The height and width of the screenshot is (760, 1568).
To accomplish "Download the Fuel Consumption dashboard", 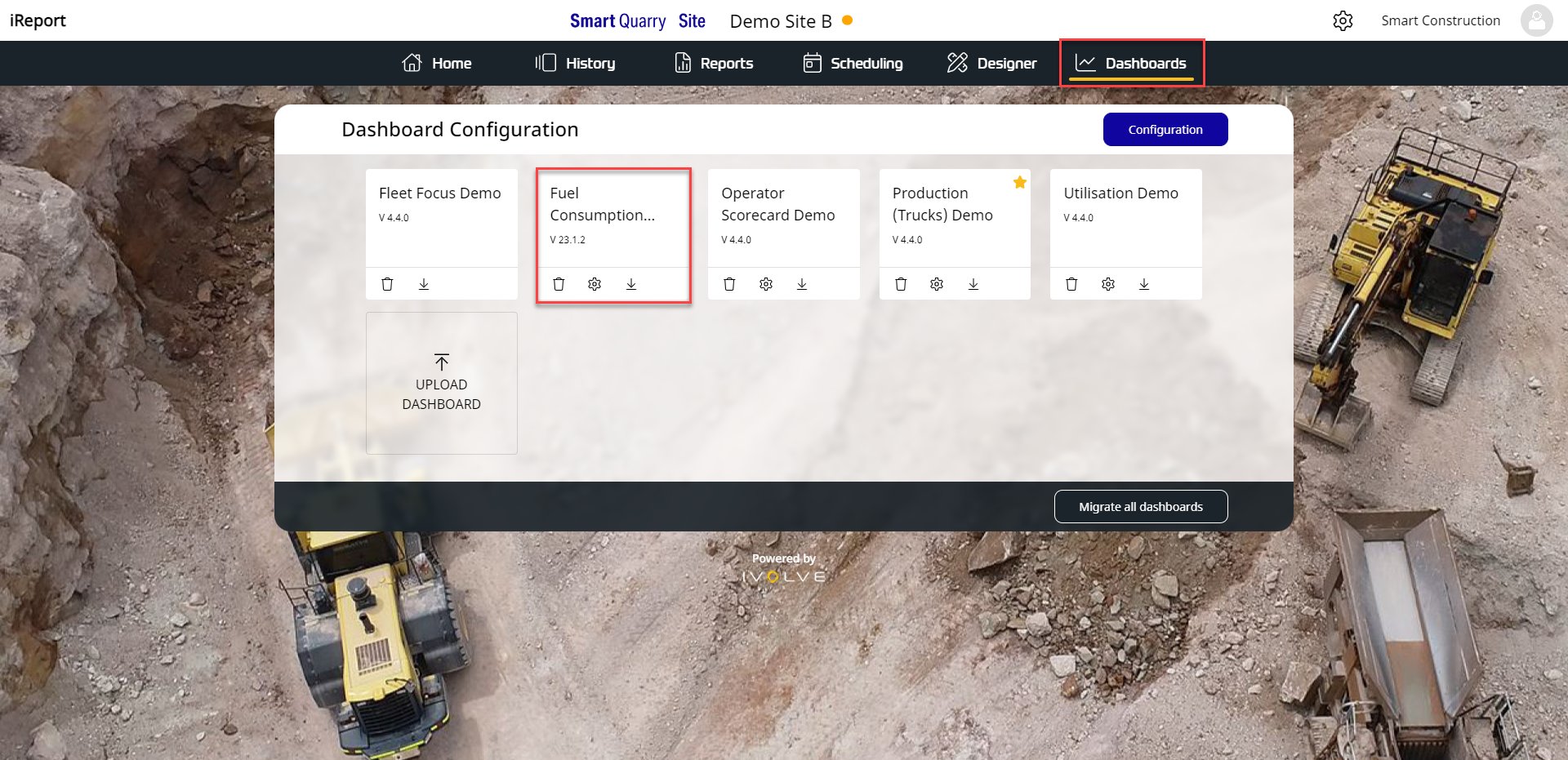I will click(631, 284).
